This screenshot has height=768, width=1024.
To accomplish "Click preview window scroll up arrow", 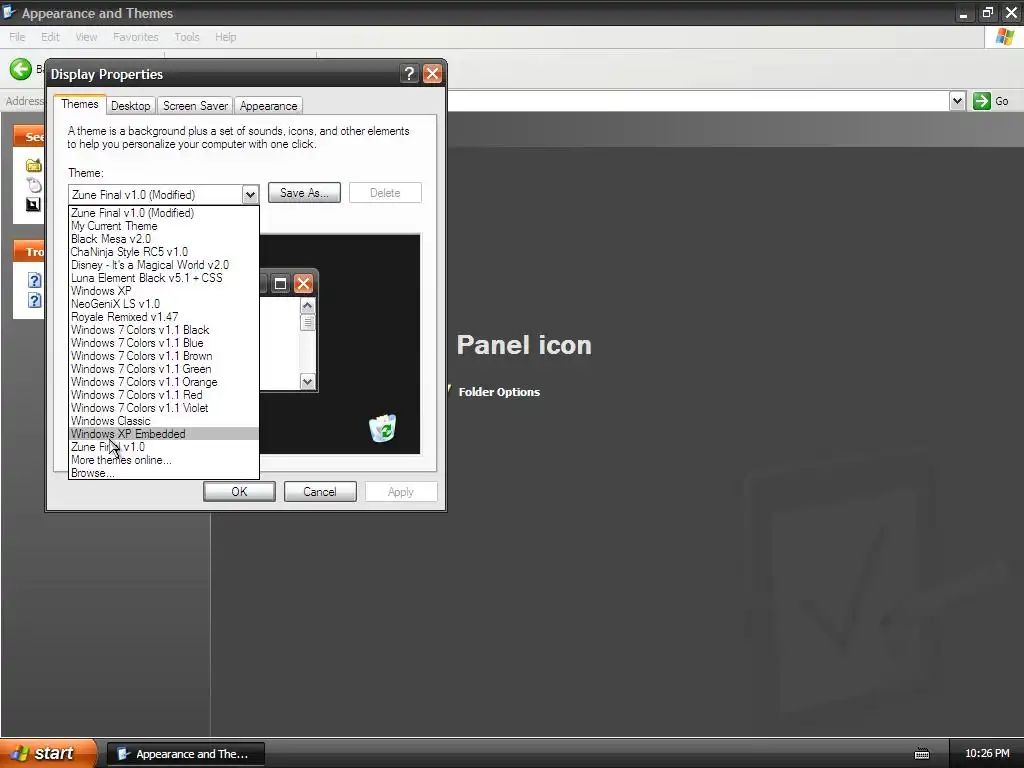I will point(308,306).
